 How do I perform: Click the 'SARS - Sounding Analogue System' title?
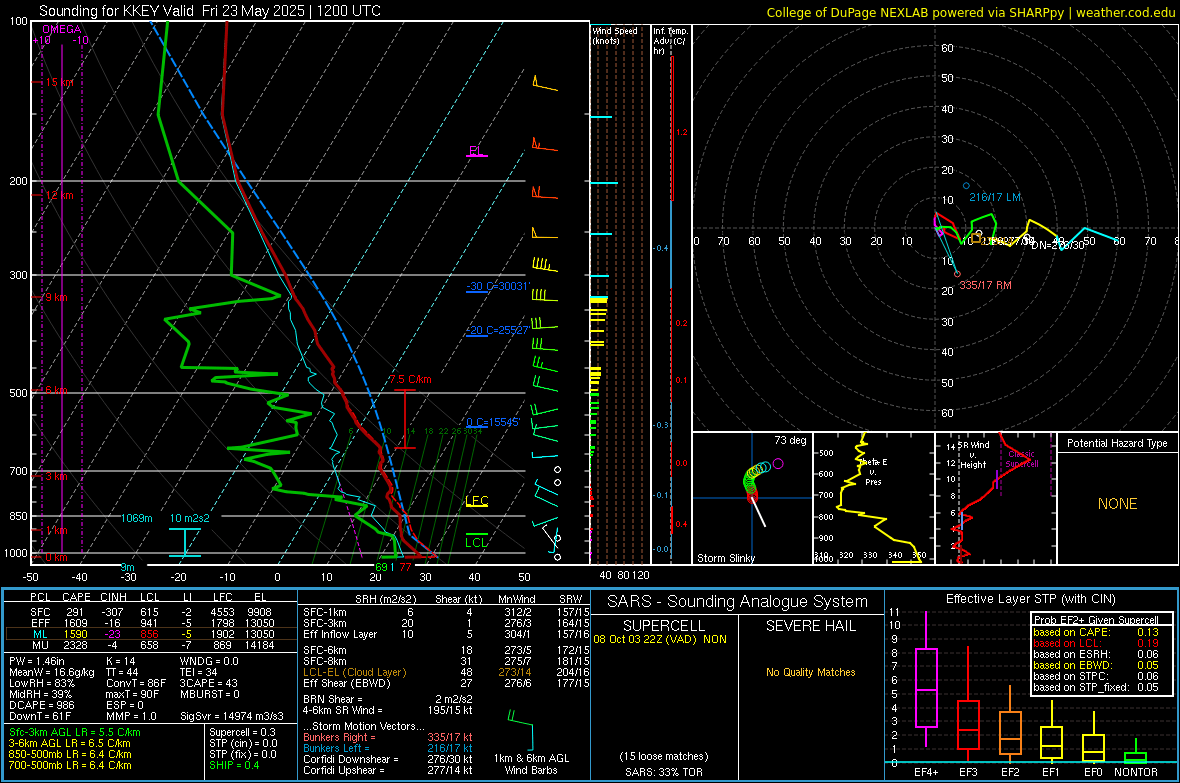pyautogui.click(x=737, y=602)
